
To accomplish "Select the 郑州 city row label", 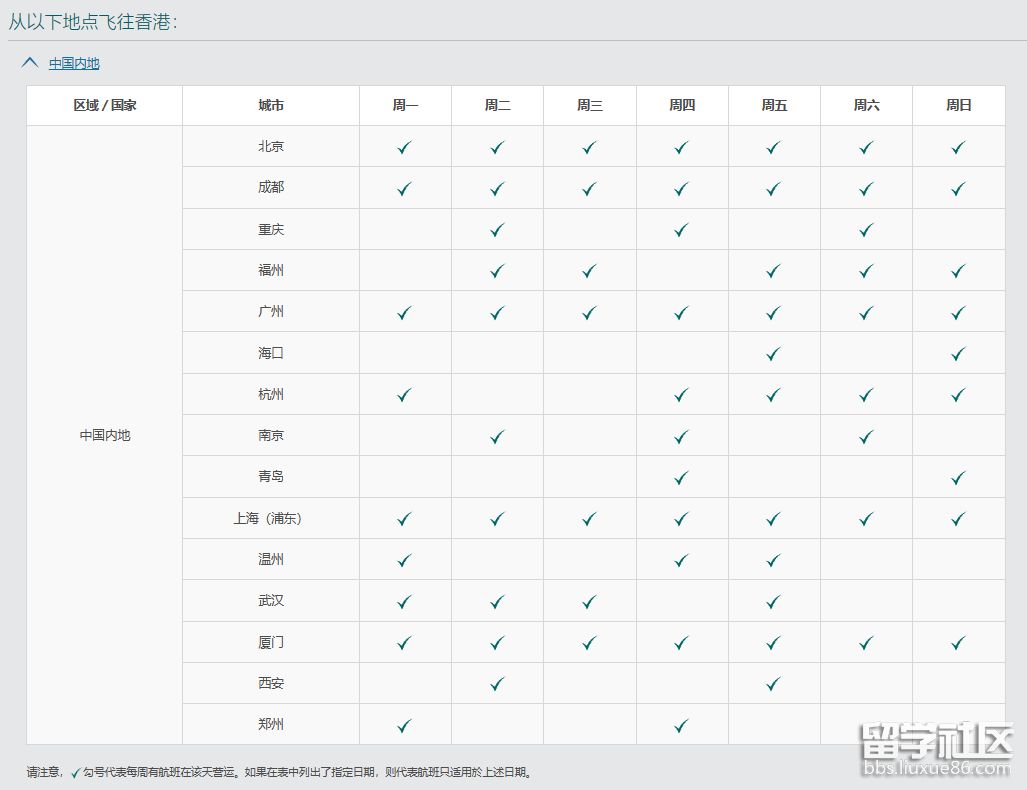I will coord(271,724).
